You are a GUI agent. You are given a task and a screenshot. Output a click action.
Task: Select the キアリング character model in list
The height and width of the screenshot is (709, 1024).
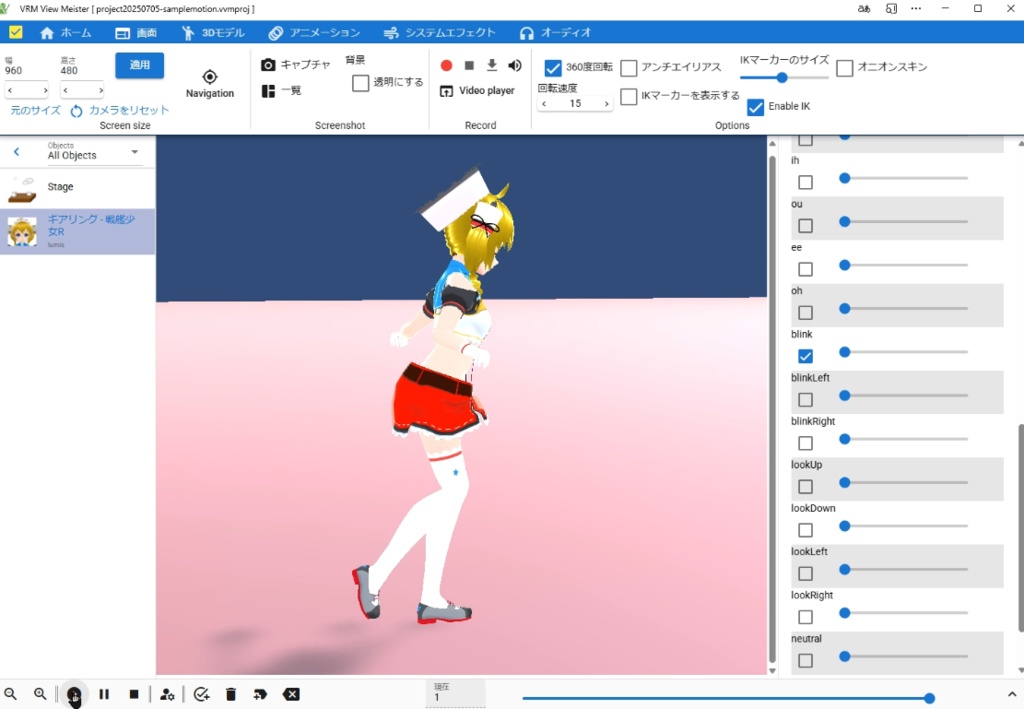tap(78, 231)
